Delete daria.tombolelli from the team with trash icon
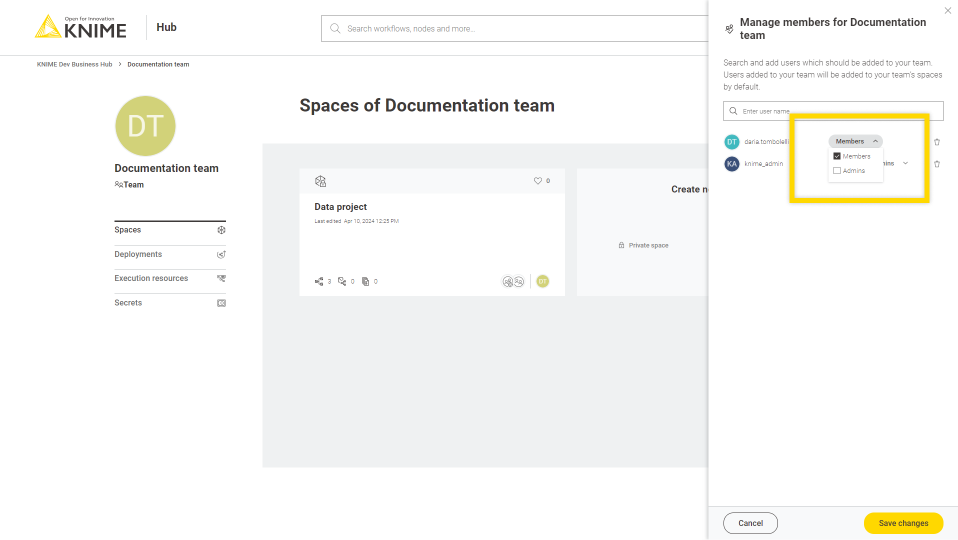 pos(937,142)
